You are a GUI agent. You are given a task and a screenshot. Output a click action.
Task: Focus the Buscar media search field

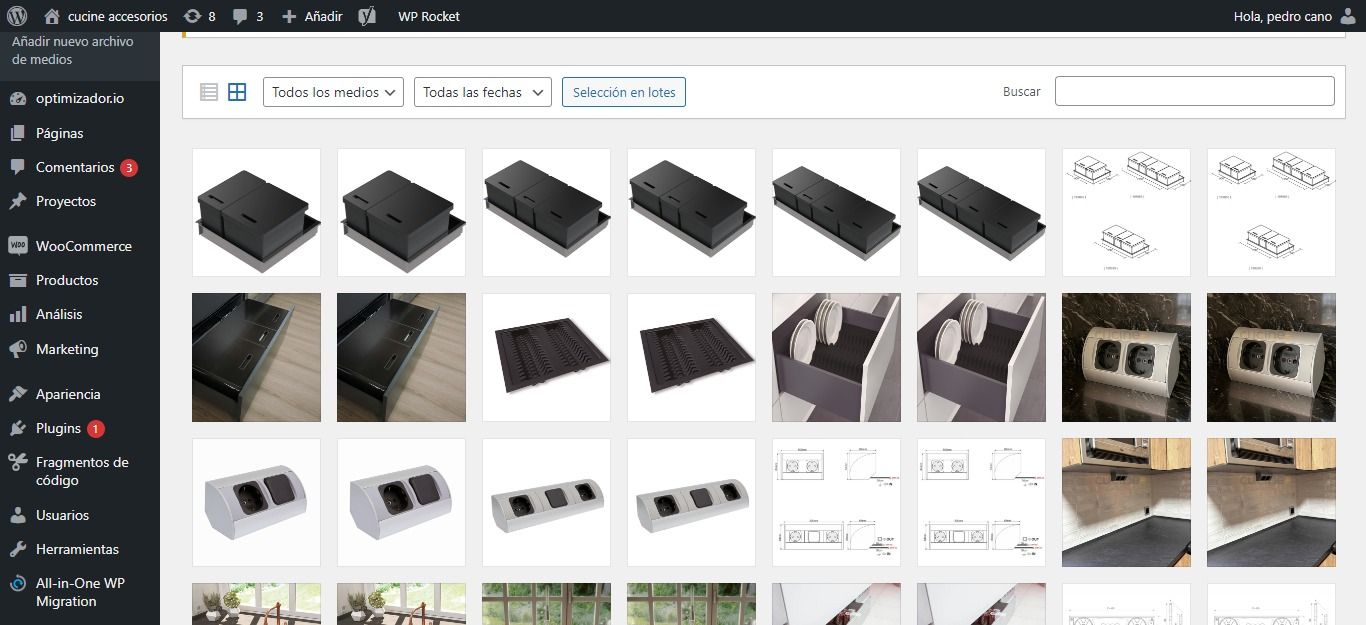(1194, 91)
